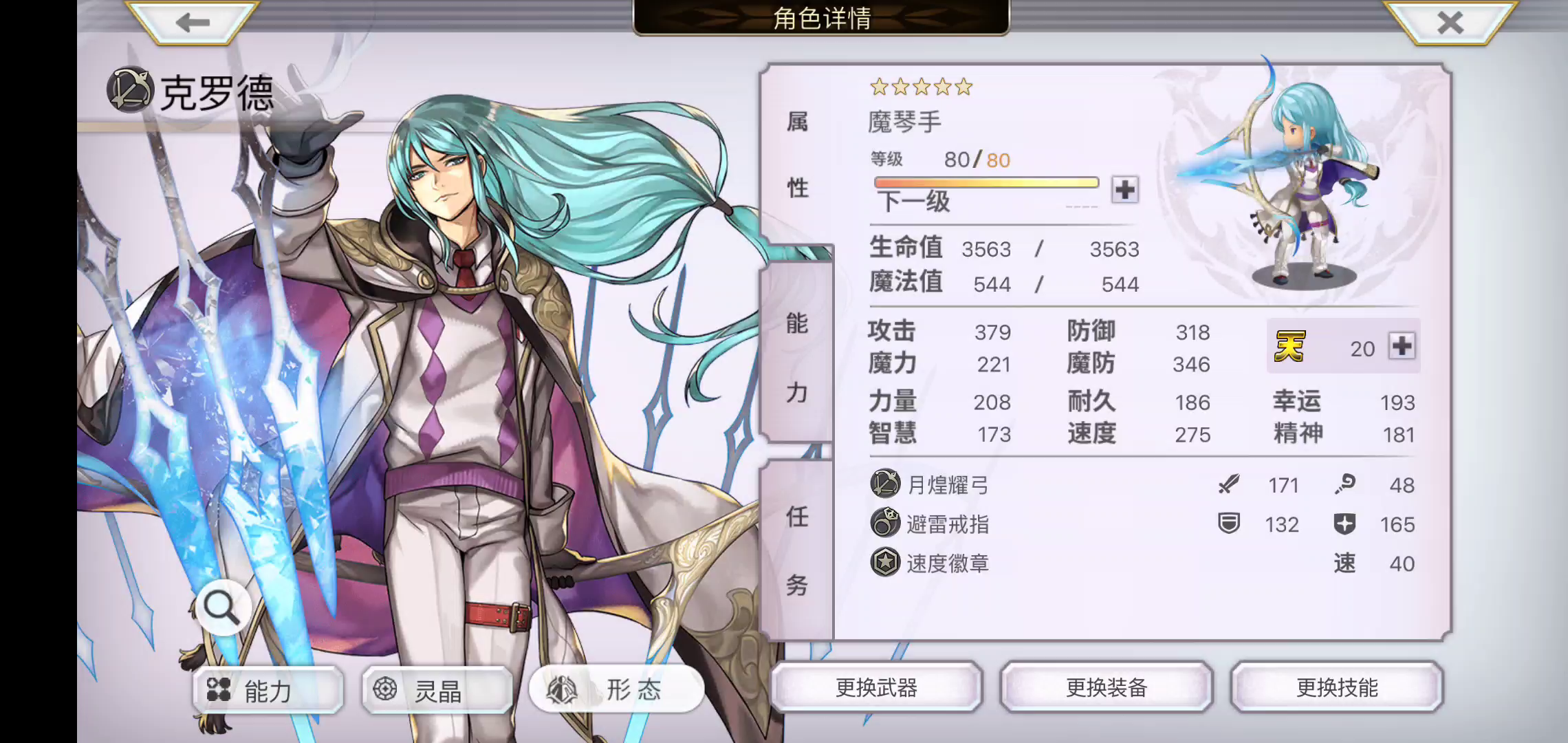
Task: Click the magnifying glass zoom icon
Action: pos(221,607)
